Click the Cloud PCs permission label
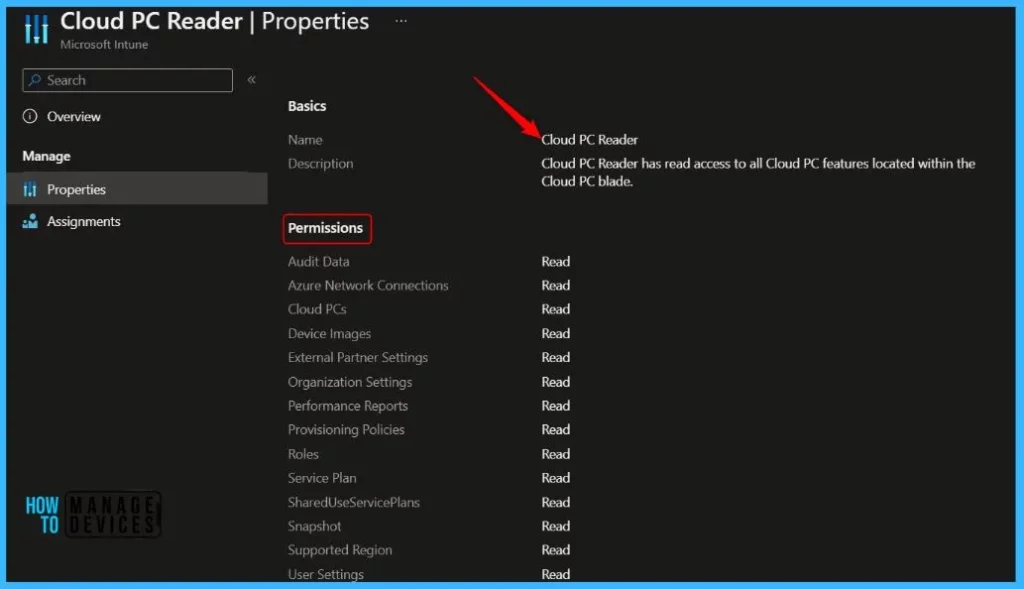 click(x=317, y=310)
